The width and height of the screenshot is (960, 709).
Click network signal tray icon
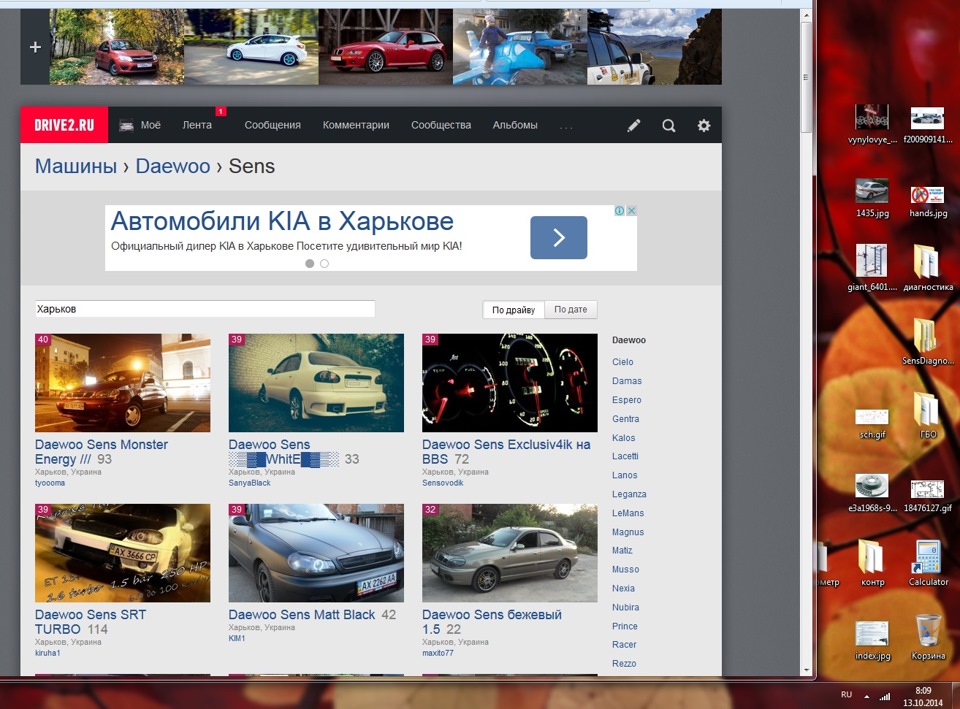click(884, 696)
